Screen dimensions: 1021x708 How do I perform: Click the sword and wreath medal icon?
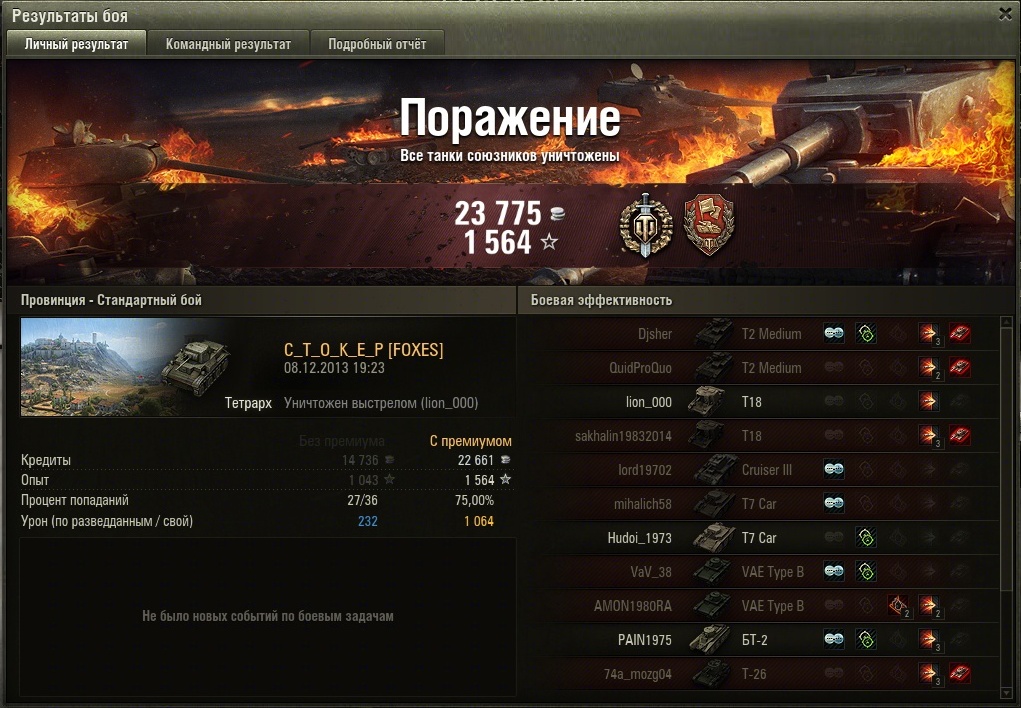pyautogui.click(x=645, y=225)
